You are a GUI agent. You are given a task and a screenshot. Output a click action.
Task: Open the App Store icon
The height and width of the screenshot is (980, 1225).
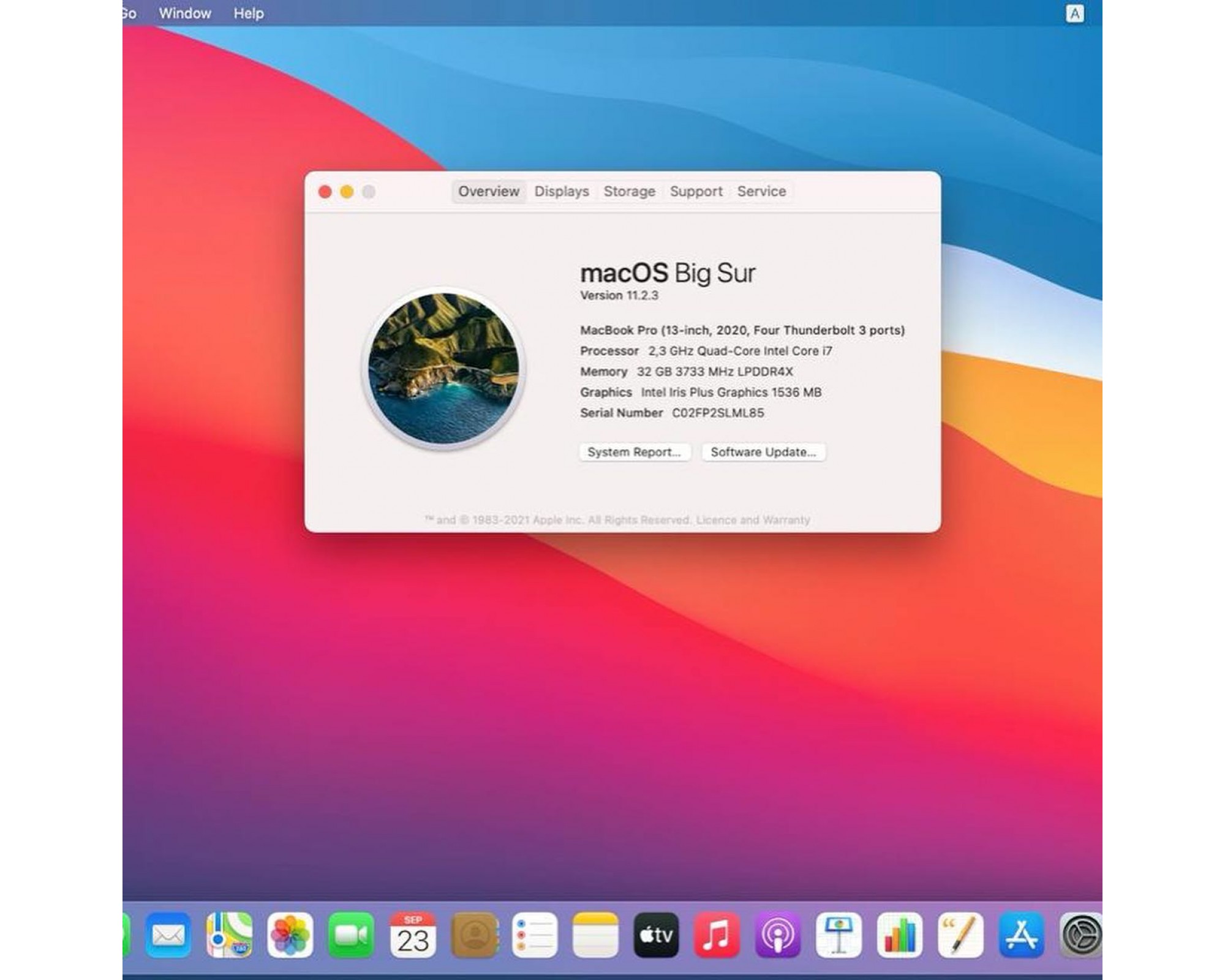point(1021,935)
